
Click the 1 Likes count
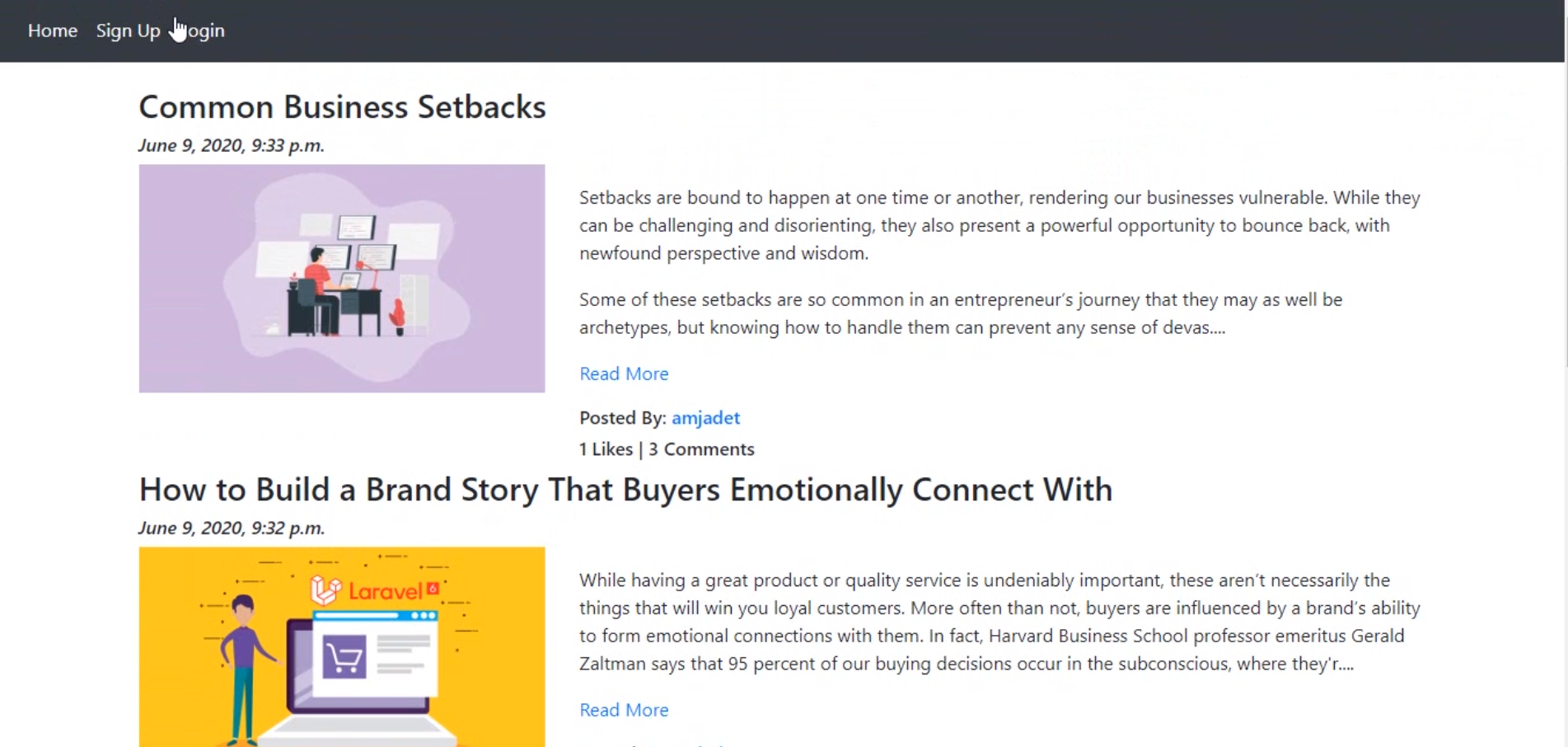606,449
